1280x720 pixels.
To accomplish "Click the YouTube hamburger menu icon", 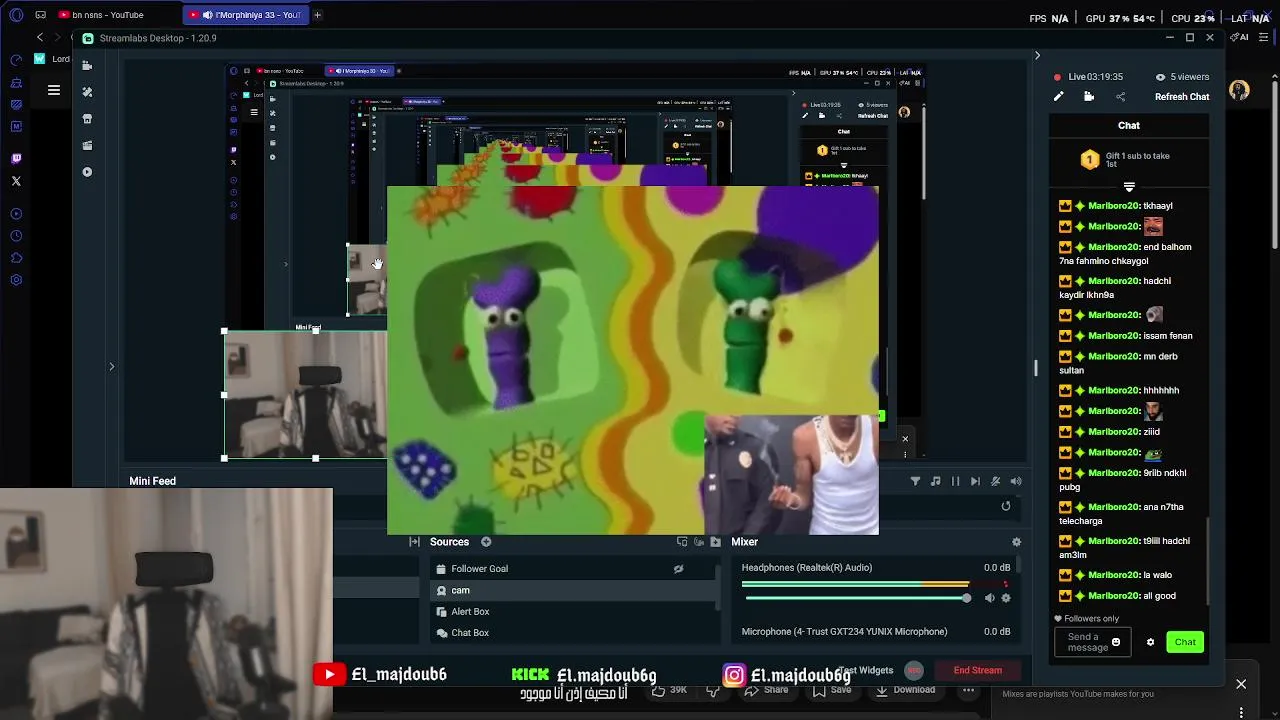I will coord(54,90).
